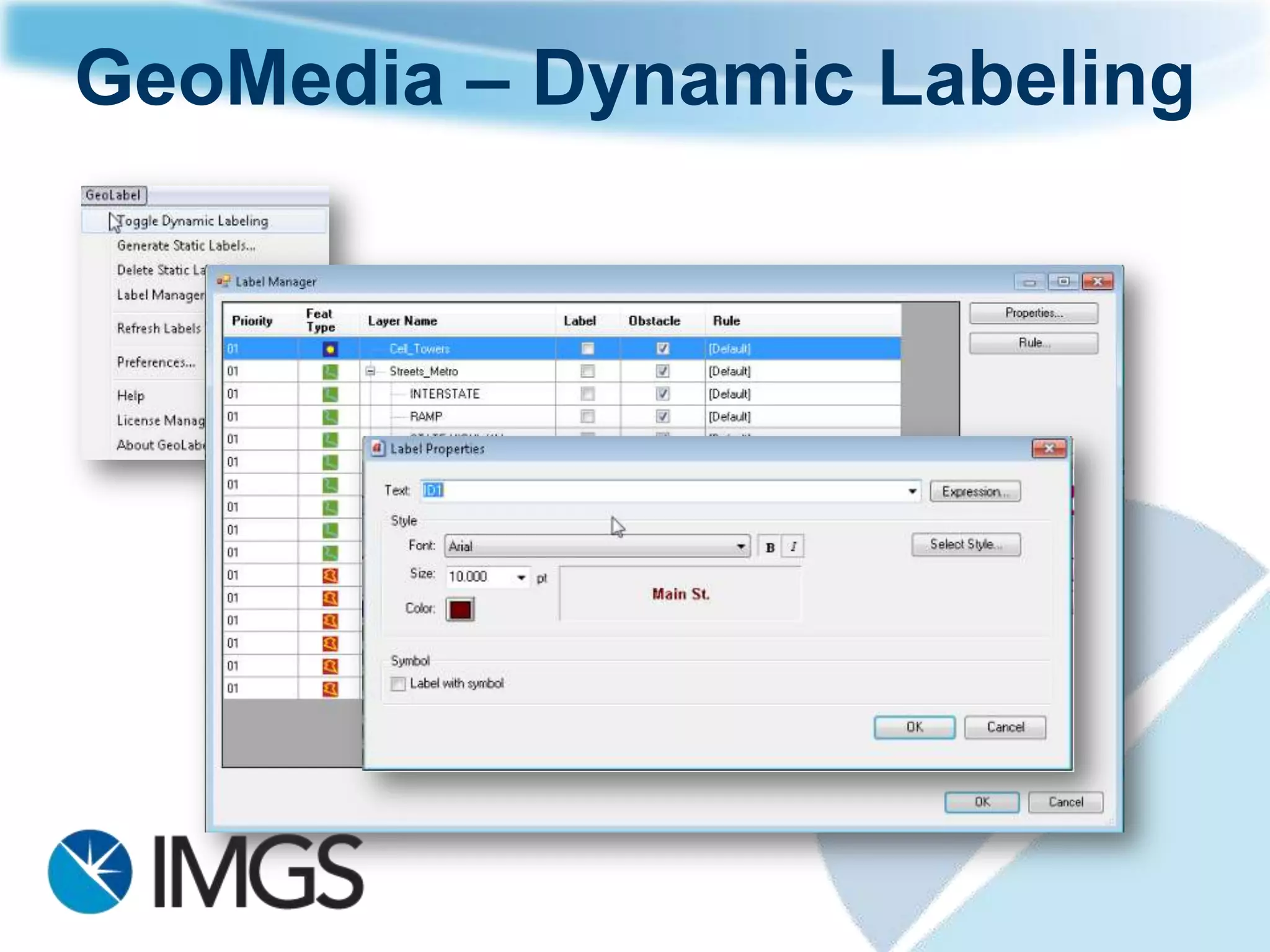This screenshot has height=952, width=1270.
Task: Close the Label Properties dialog
Action: [1049, 448]
